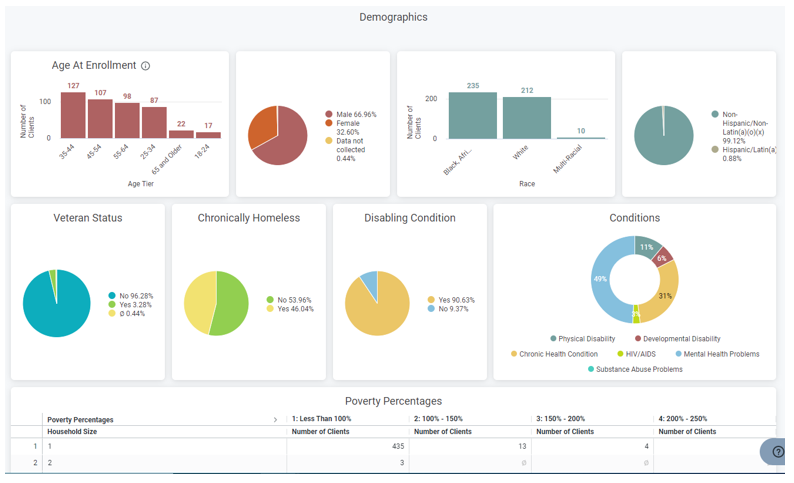Viewport: 794px width, 483px height.
Task: Click the Poverty Percentages pivot header
Action: [81, 420]
